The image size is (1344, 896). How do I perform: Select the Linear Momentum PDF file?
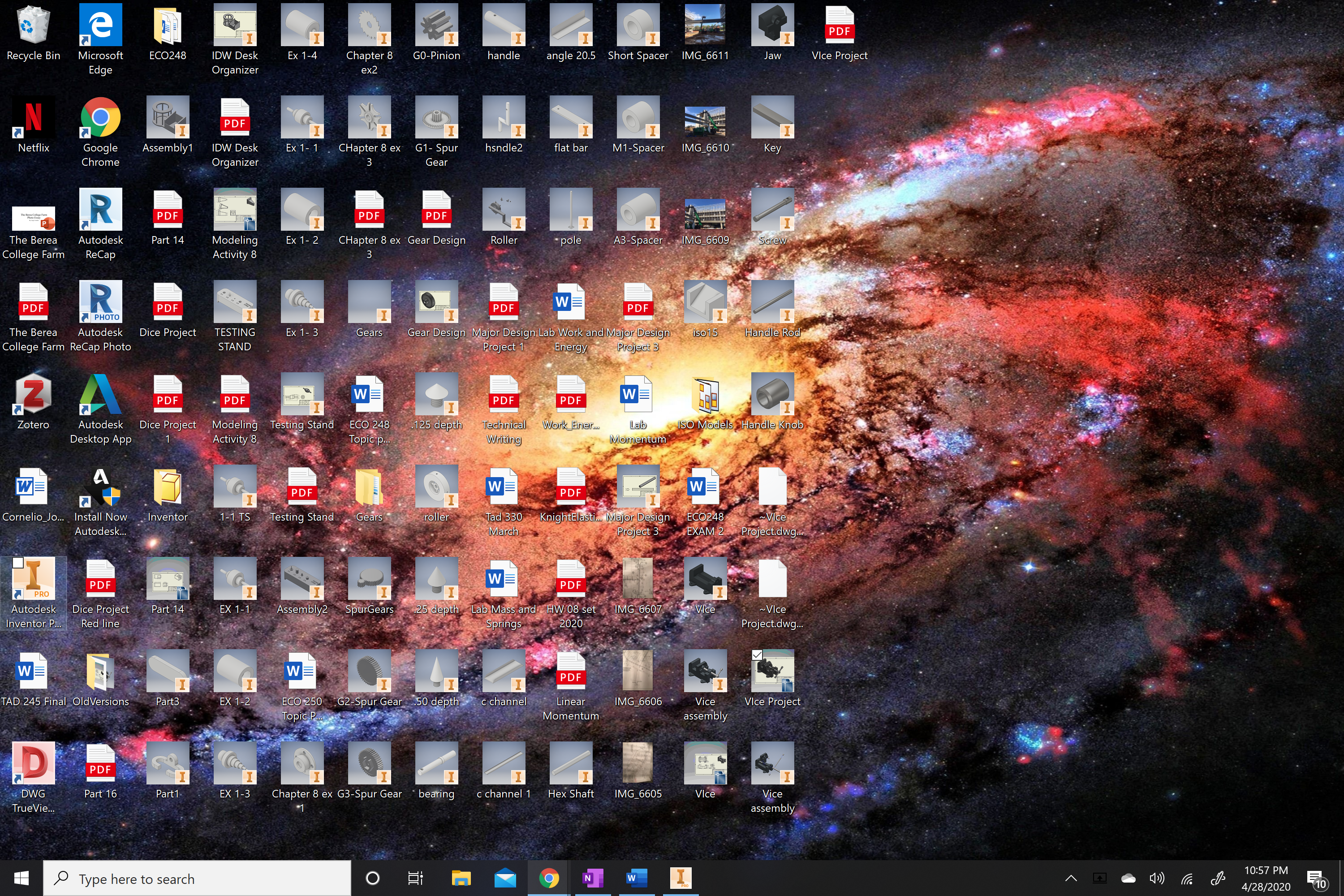coord(571,686)
